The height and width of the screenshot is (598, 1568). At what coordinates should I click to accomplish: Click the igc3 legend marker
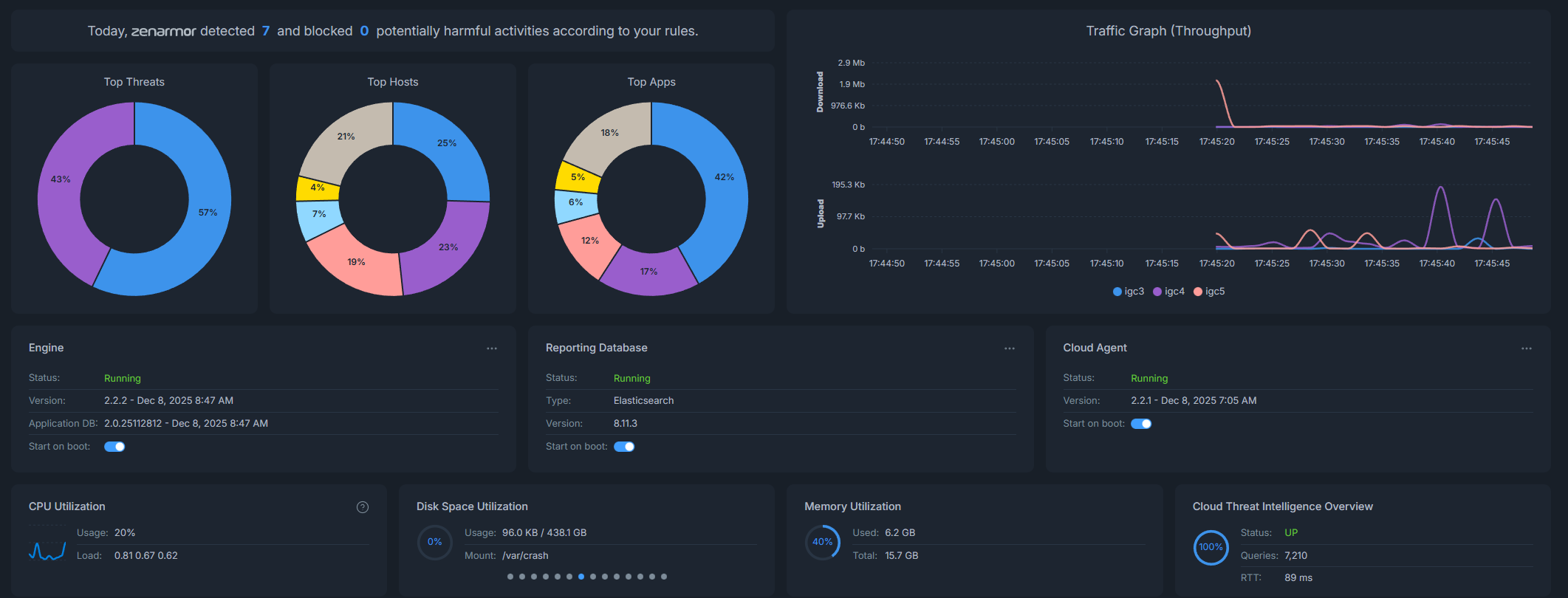pos(1117,292)
